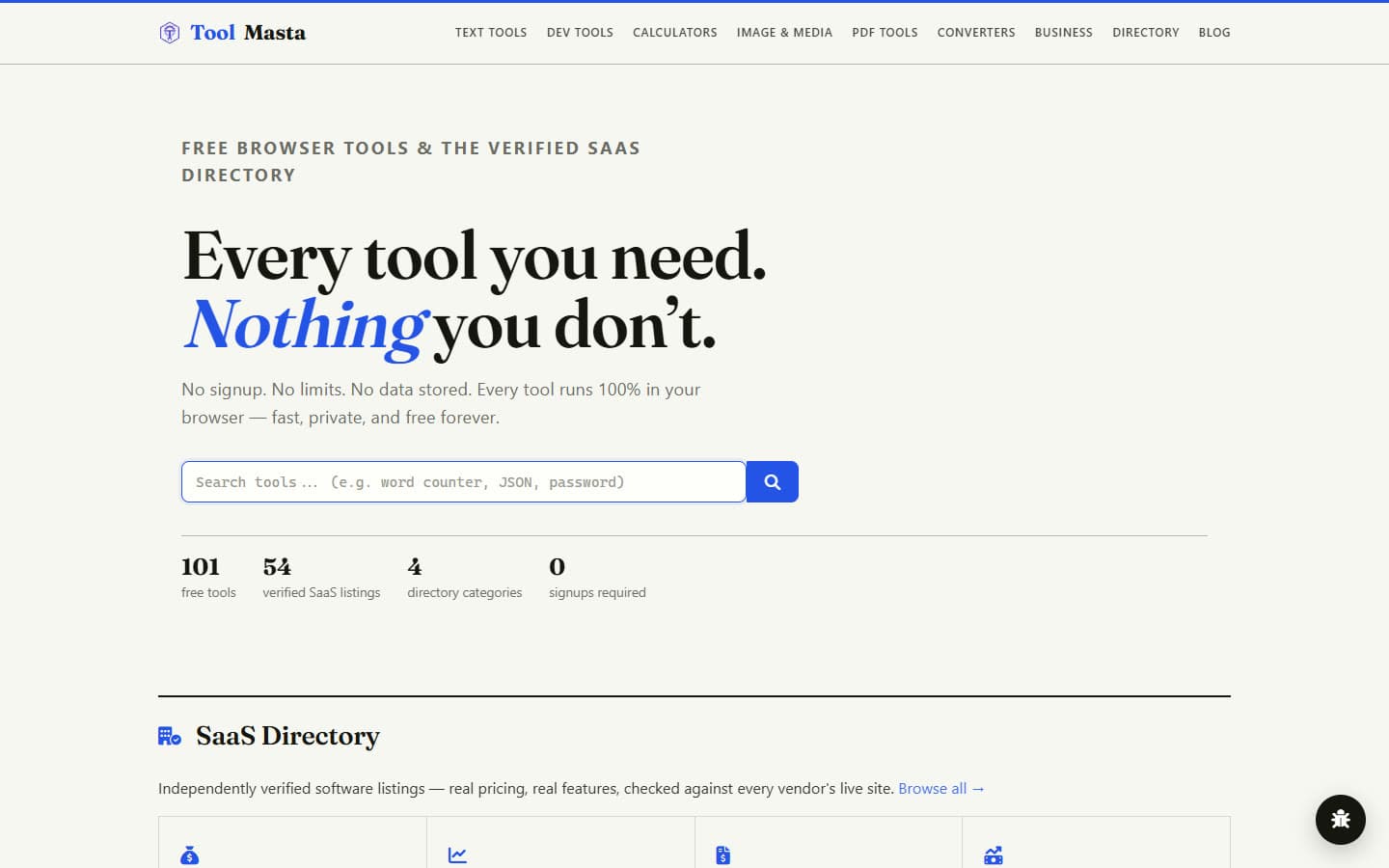Click the Tool Masta shield logo icon
The height and width of the screenshot is (868, 1389).
click(x=170, y=33)
